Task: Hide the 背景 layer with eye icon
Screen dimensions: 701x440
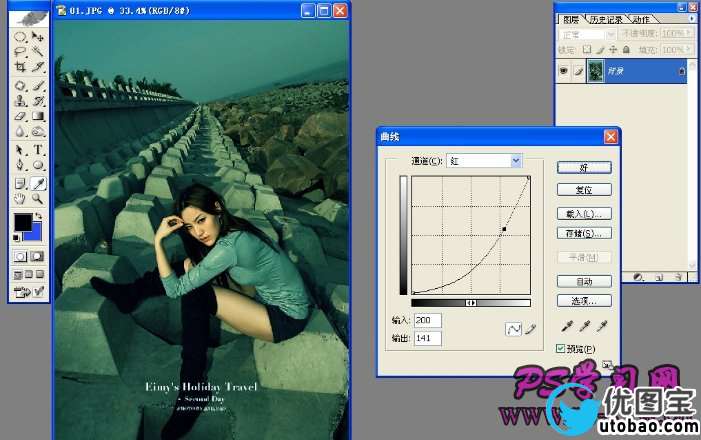Action: pyautogui.click(x=564, y=71)
